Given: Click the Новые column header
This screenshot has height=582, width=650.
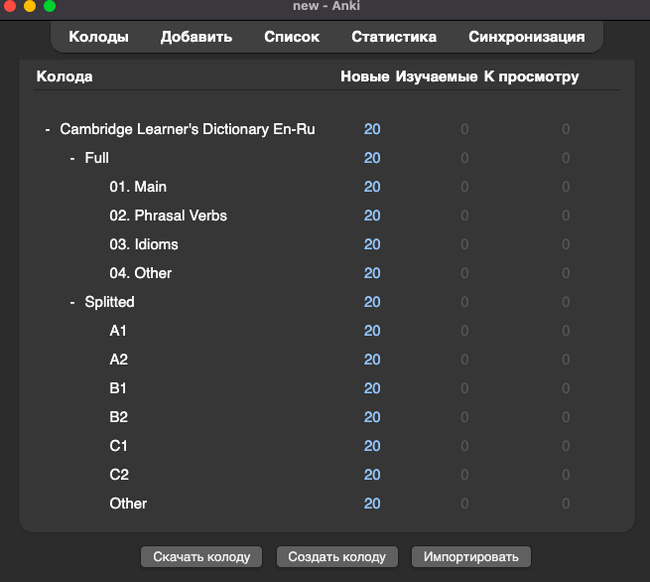Looking at the screenshot, I should [x=365, y=77].
